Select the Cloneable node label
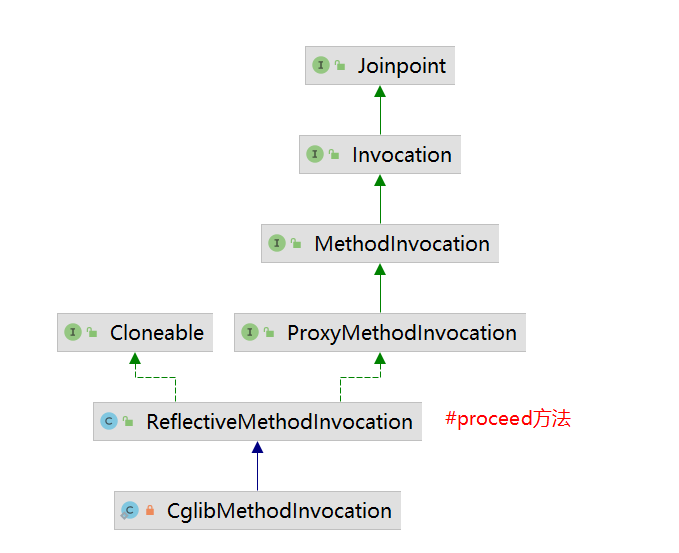679x553 pixels. [156, 332]
